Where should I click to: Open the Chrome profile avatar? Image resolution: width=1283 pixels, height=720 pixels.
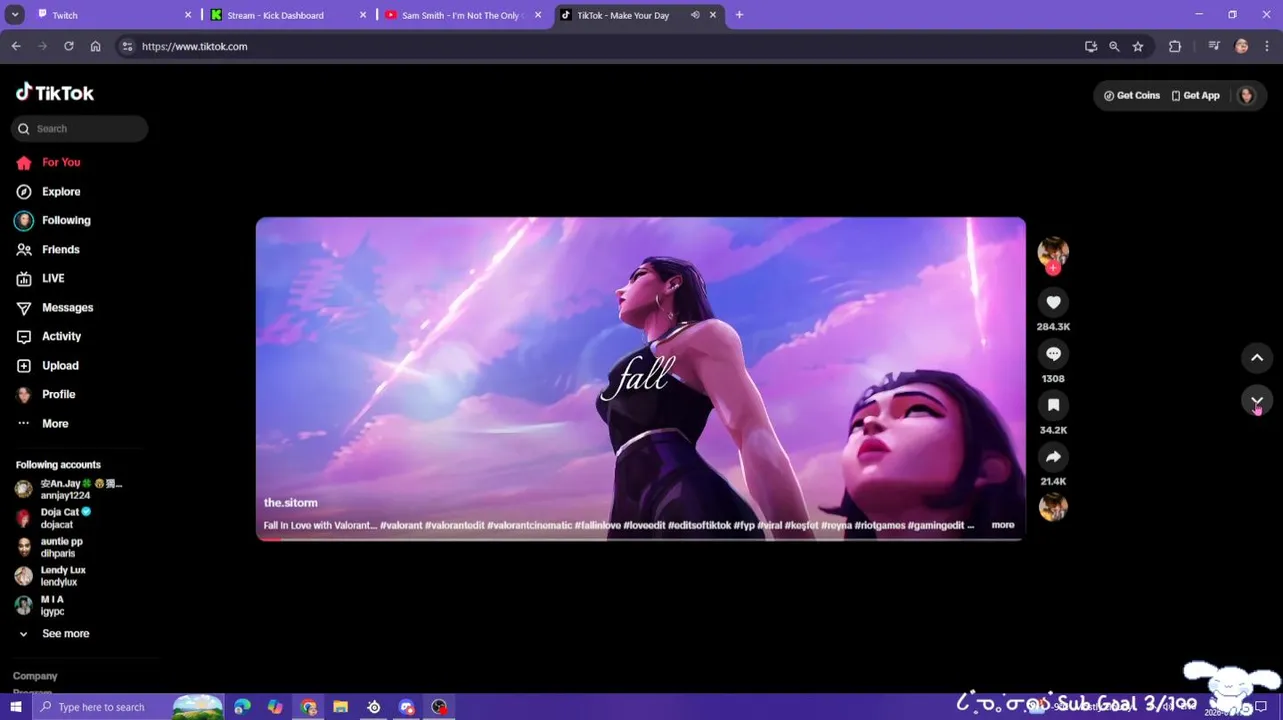pyautogui.click(x=1242, y=46)
